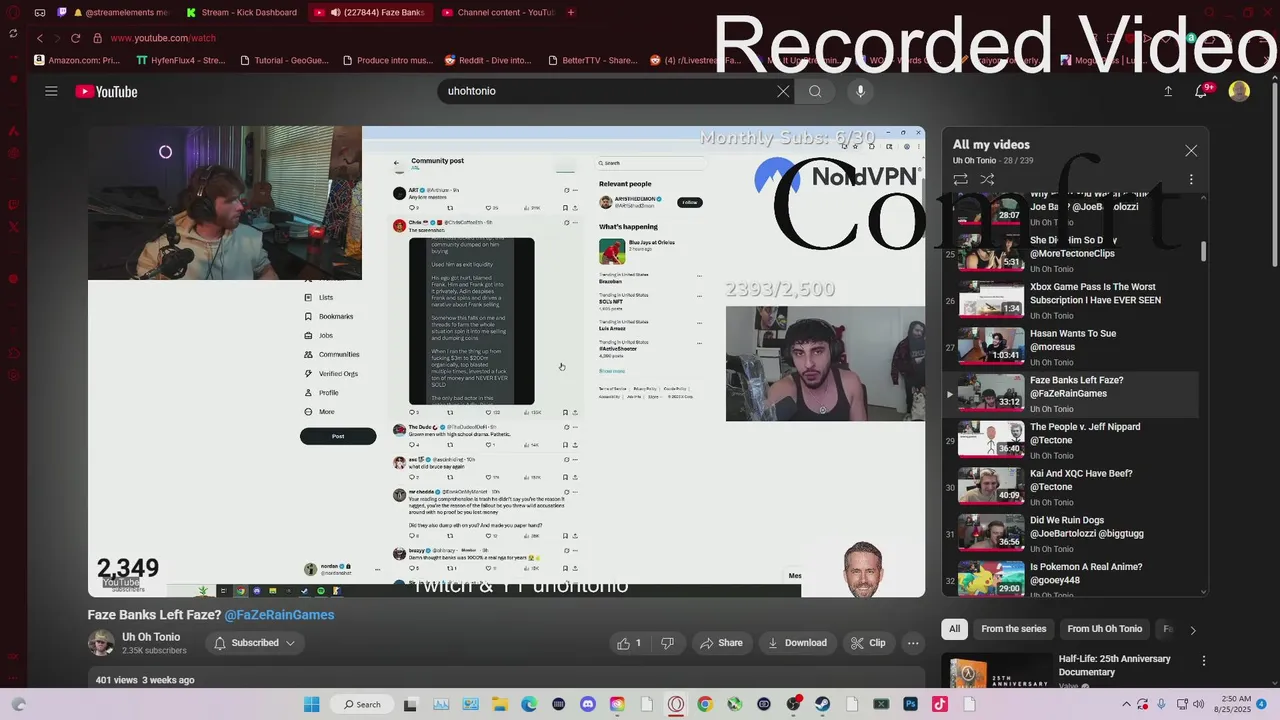Open Discord from taskbar
The width and height of the screenshot is (1280, 720).
click(588, 704)
